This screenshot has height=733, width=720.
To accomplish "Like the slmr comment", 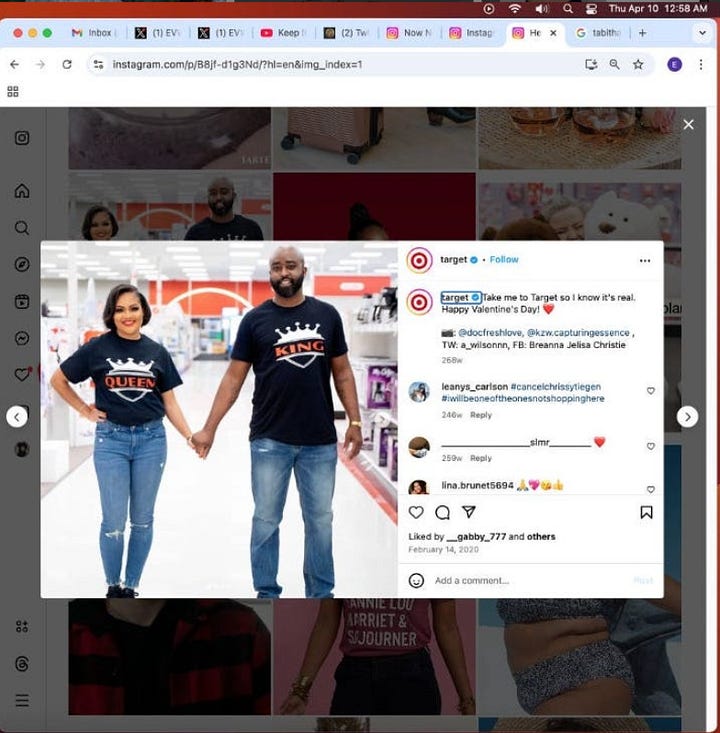I will (x=650, y=446).
